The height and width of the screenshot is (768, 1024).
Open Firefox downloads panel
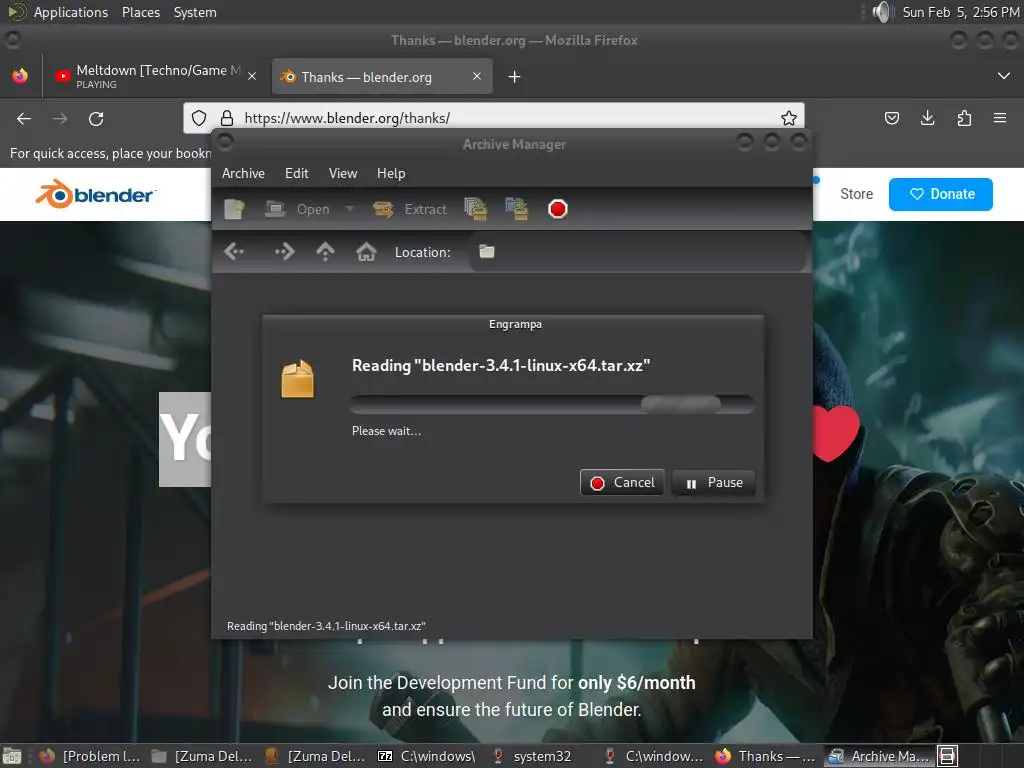point(927,118)
